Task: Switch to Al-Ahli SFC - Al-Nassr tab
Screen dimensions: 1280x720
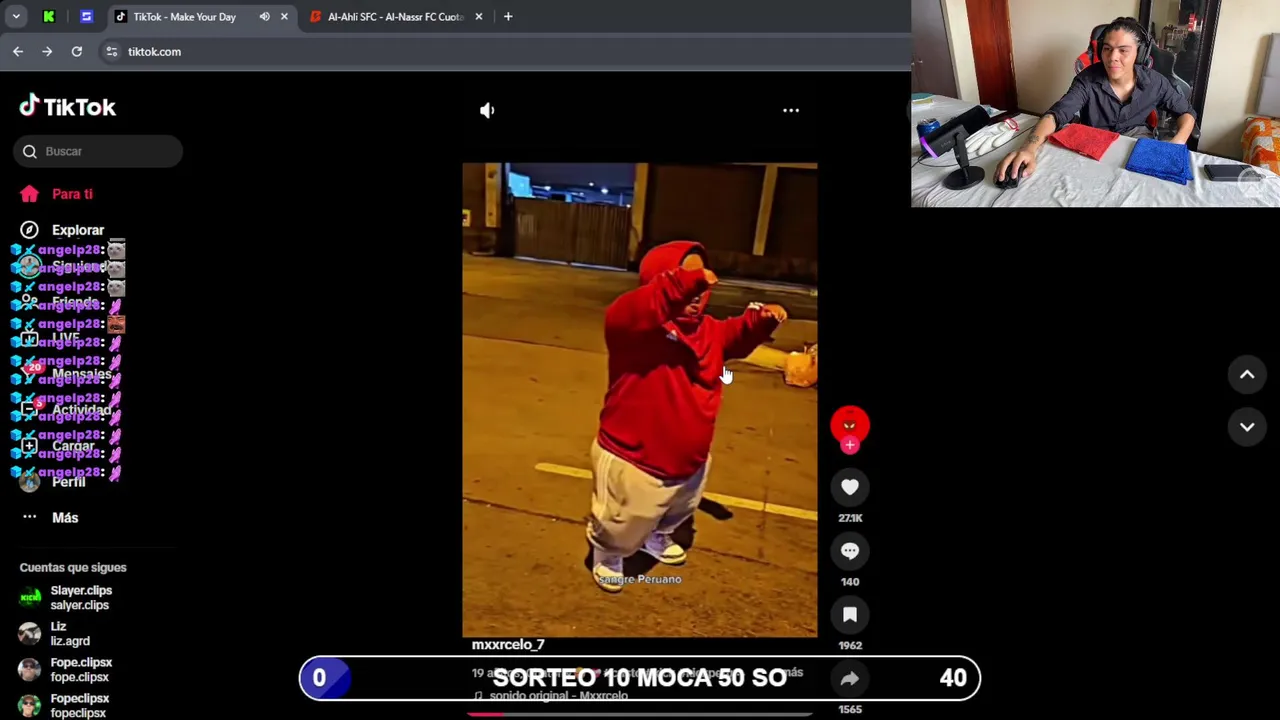Action: [395, 17]
